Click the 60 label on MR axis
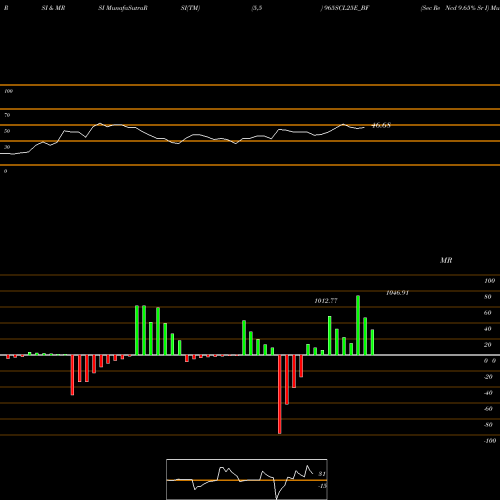The width and height of the screenshot is (500, 500). [488, 313]
